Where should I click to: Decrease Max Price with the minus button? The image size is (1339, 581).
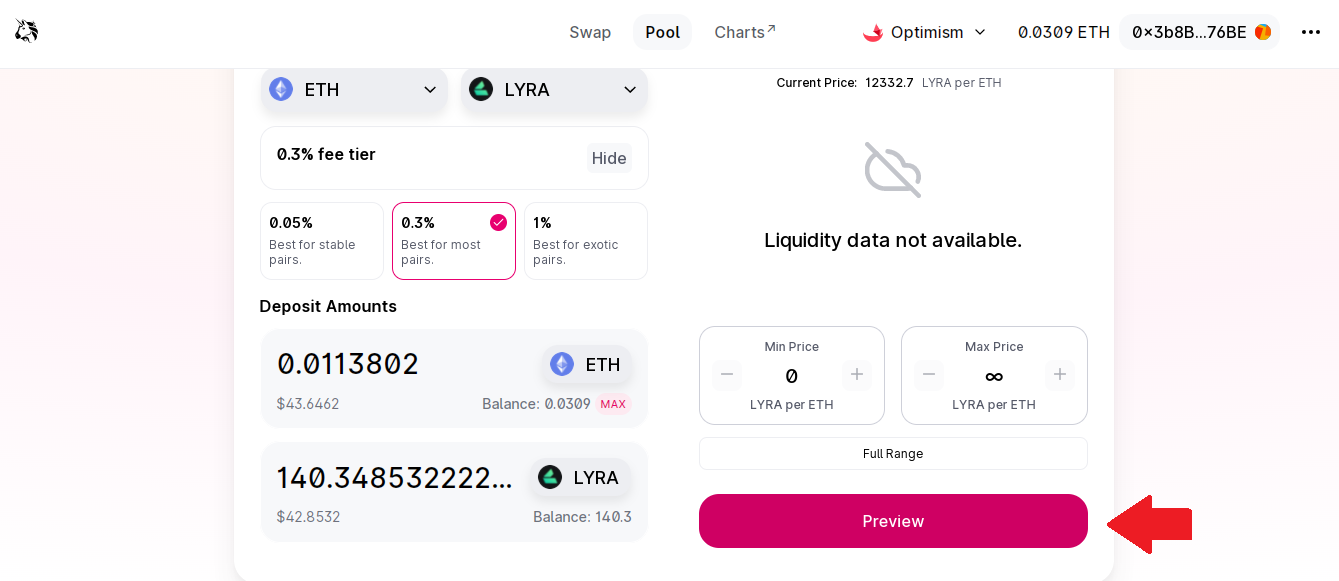tap(929, 375)
